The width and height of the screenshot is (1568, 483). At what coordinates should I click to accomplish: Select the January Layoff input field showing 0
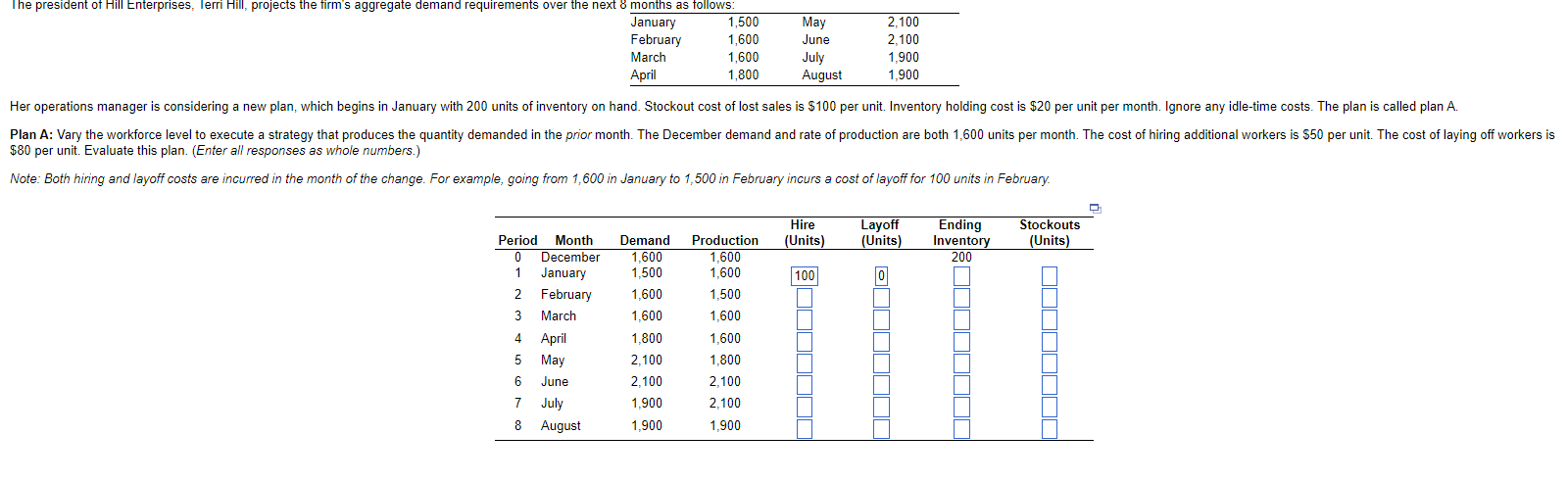881,276
